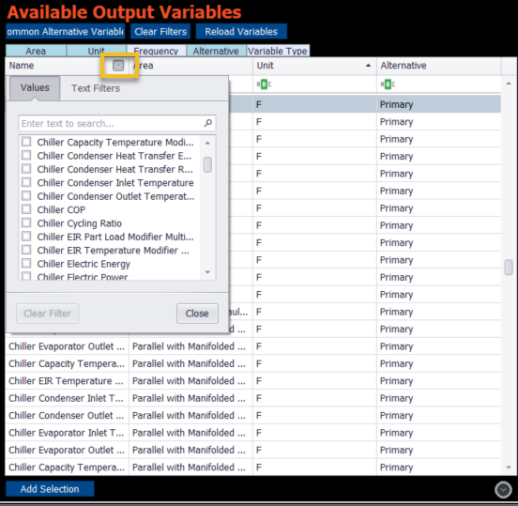
Task: Click the main table scroll down arrow
Action: pyautogui.click(x=509, y=467)
